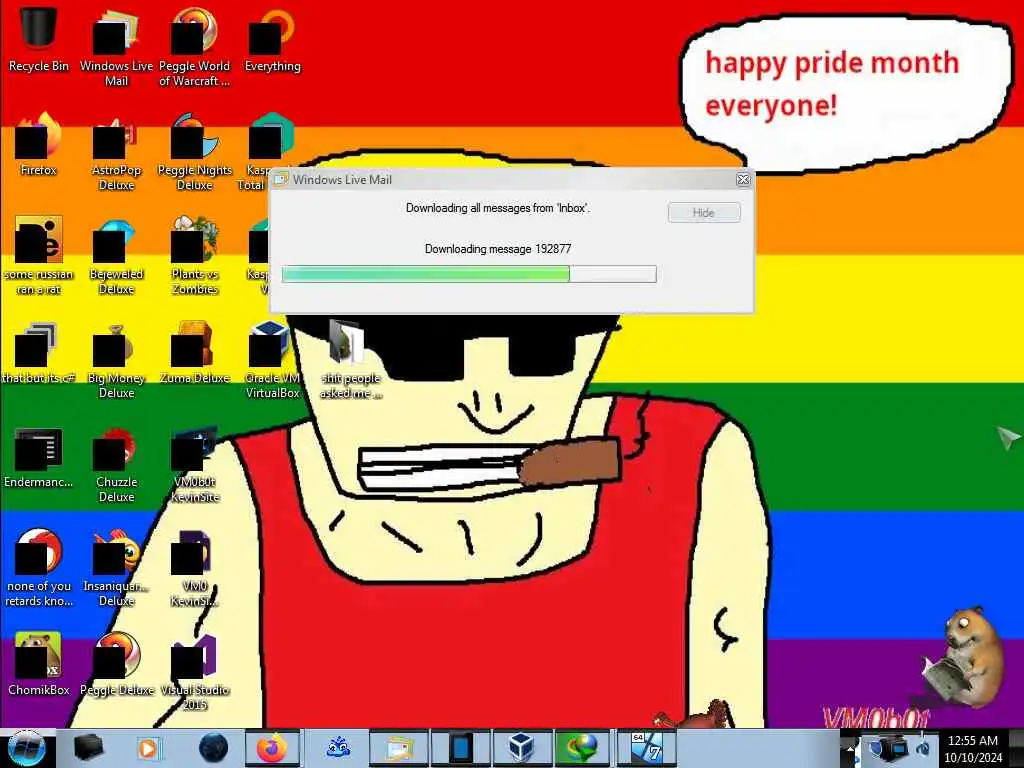Open Internet Download Manager globe on taskbar
The width and height of the screenshot is (1024, 768).
(x=581, y=748)
